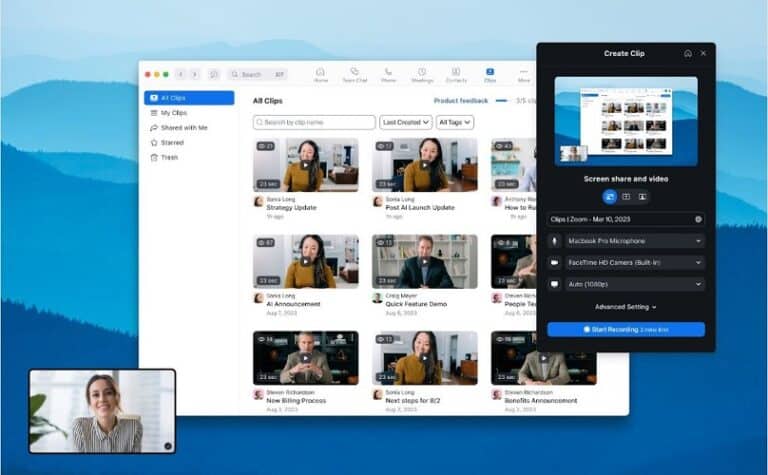Expand the All Tags dropdown
Image resolution: width=768 pixels, height=475 pixels.
click(x=455, y=122)
